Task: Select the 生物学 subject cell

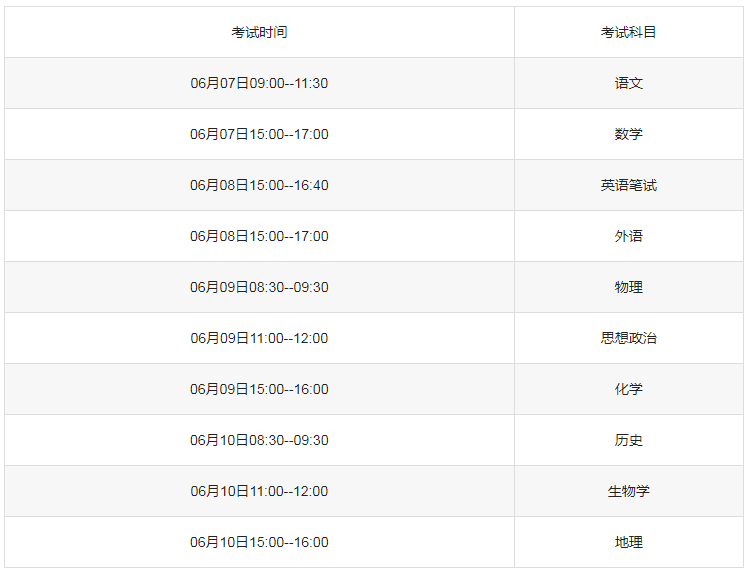Action: click(x=628, y=491)
